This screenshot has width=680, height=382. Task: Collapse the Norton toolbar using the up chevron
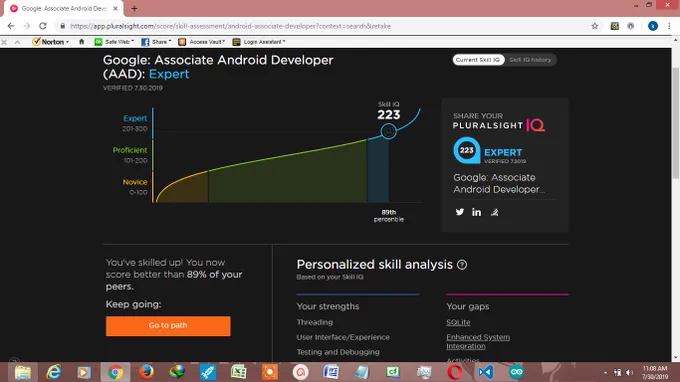17,42
